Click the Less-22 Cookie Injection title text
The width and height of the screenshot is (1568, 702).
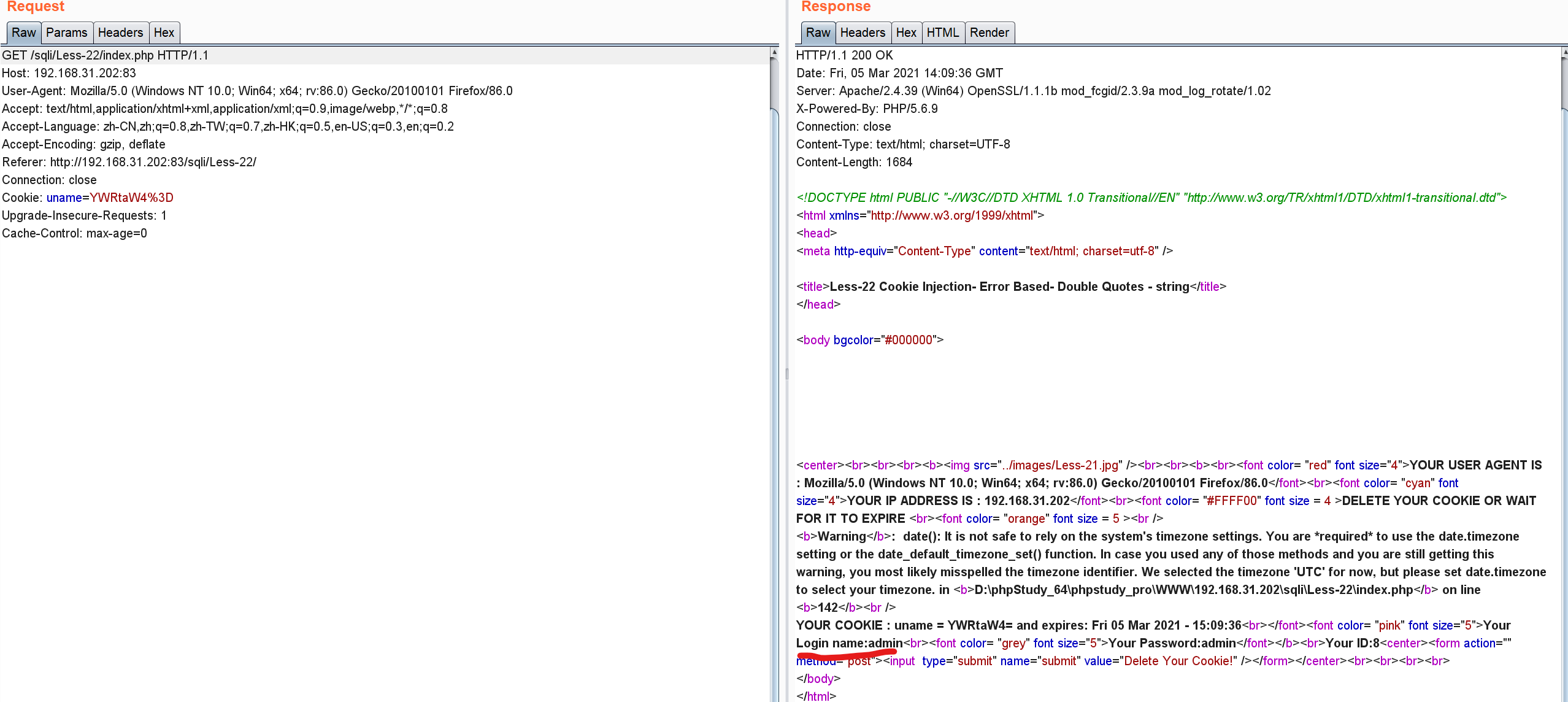pyautogui.click(x=1009, y=287)
